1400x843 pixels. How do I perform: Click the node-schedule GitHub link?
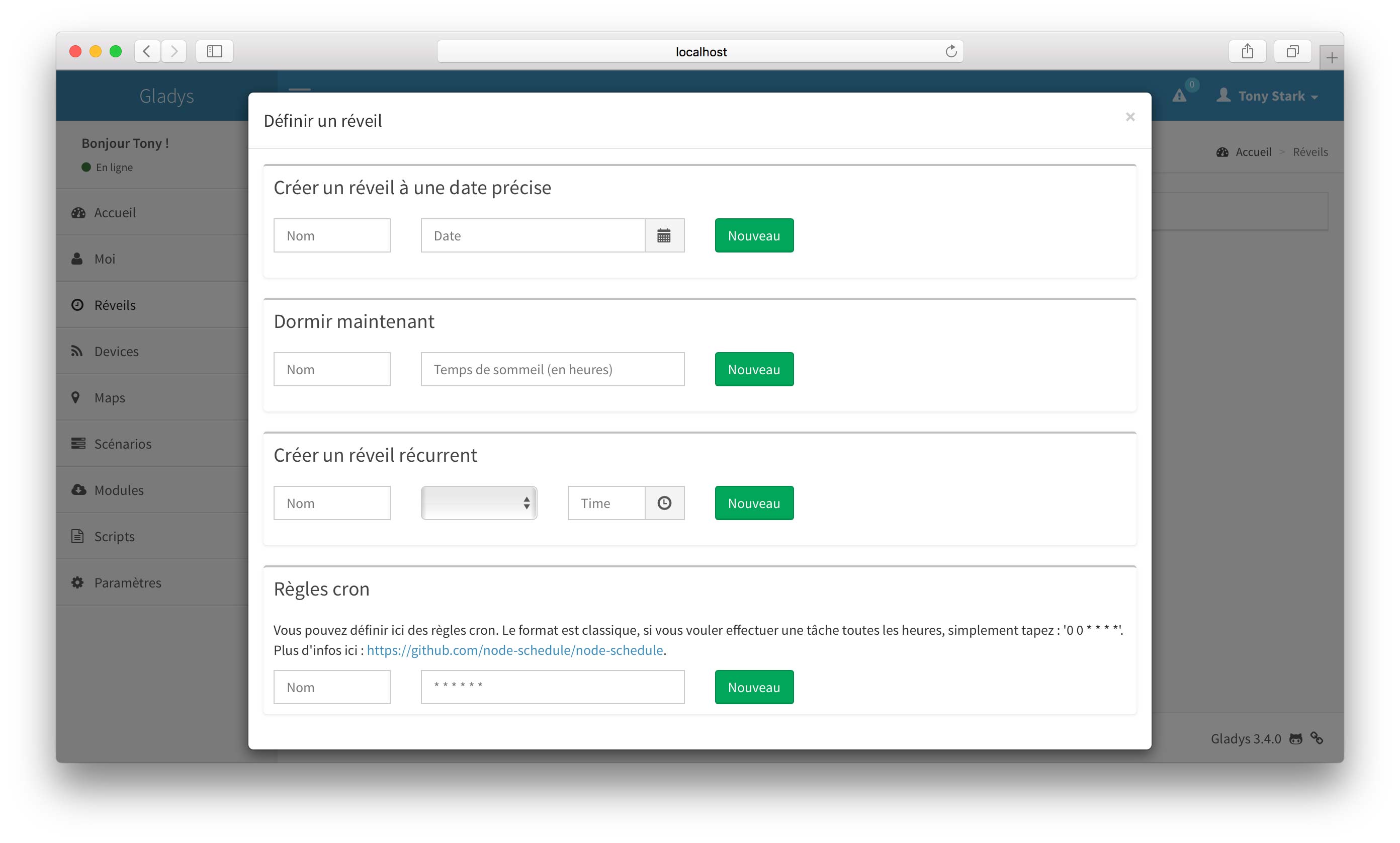[514, 649]
